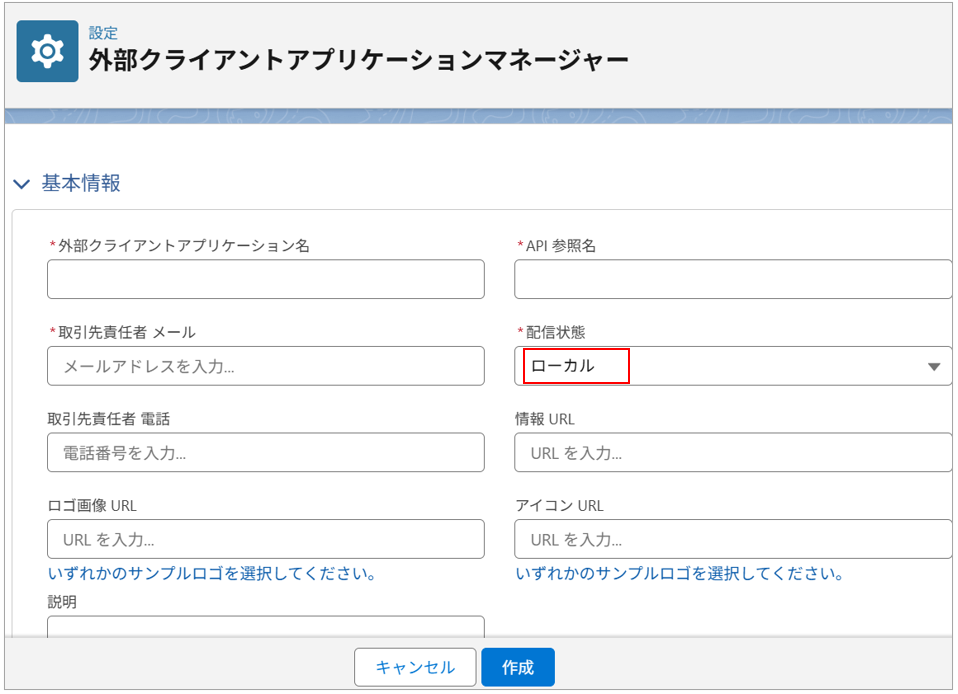
Task: Click the 基本情報 section heading text
Action: coord(81,184)
